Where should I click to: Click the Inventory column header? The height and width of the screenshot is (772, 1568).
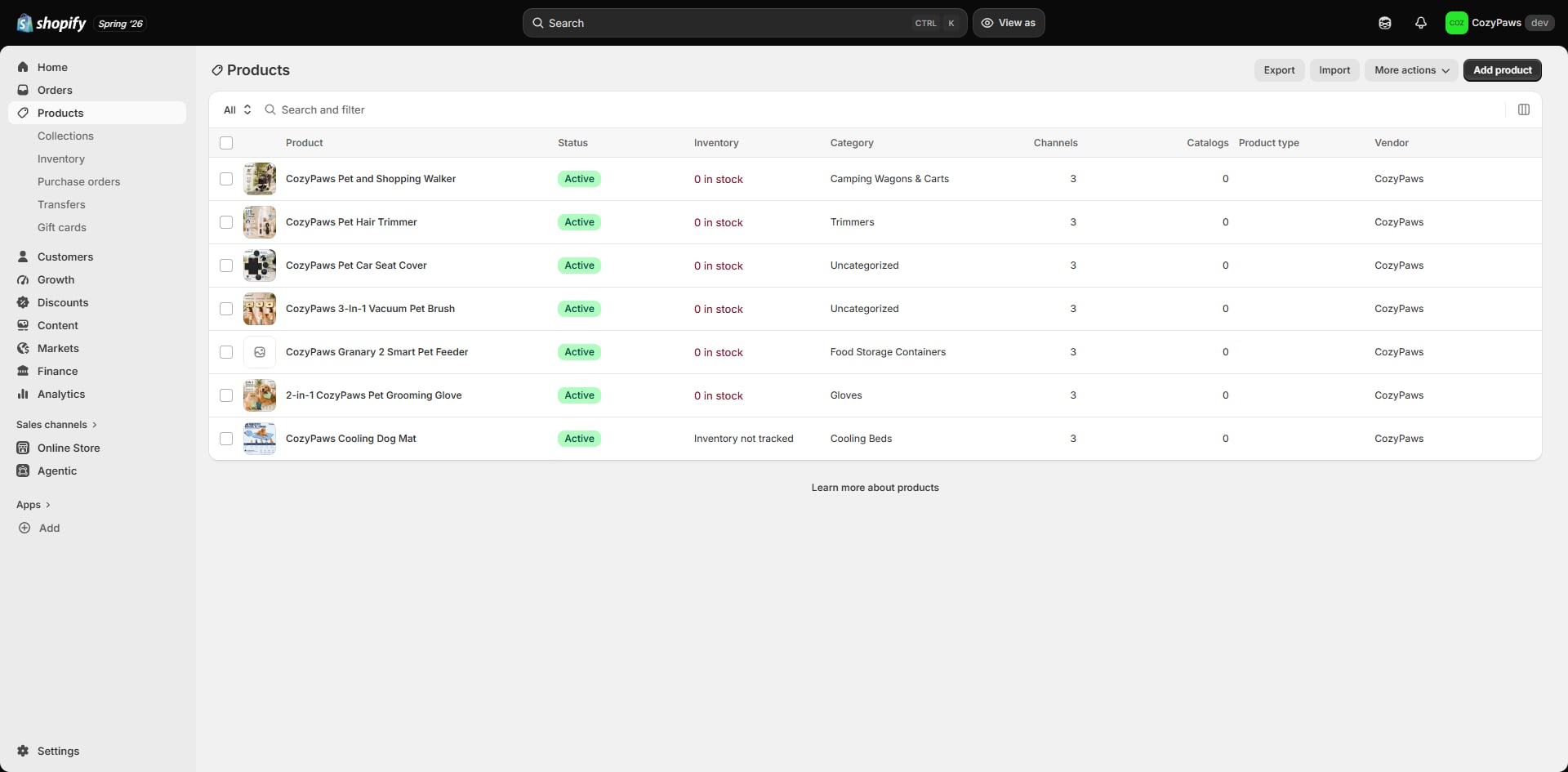click(716, 143)
